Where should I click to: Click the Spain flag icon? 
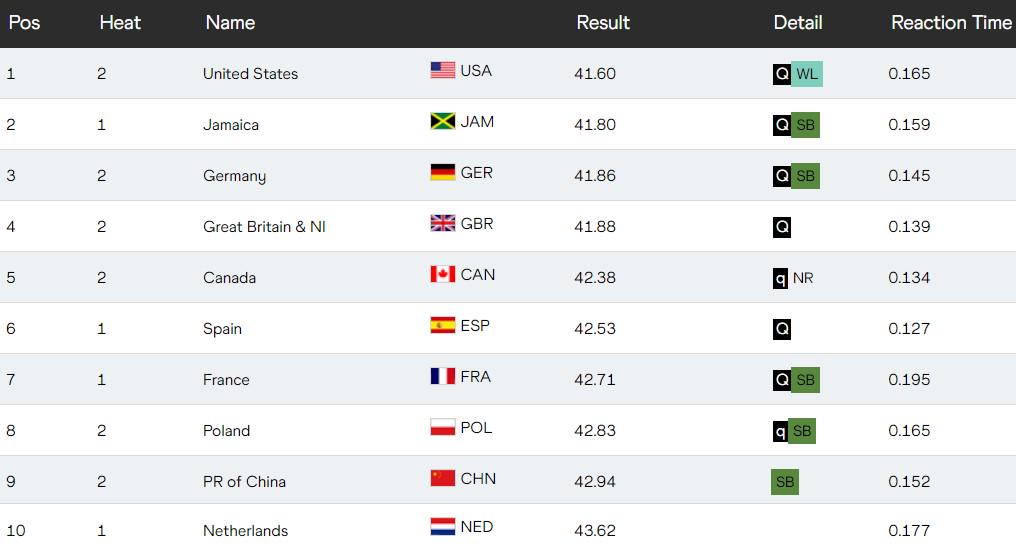[x=443, y=325]
